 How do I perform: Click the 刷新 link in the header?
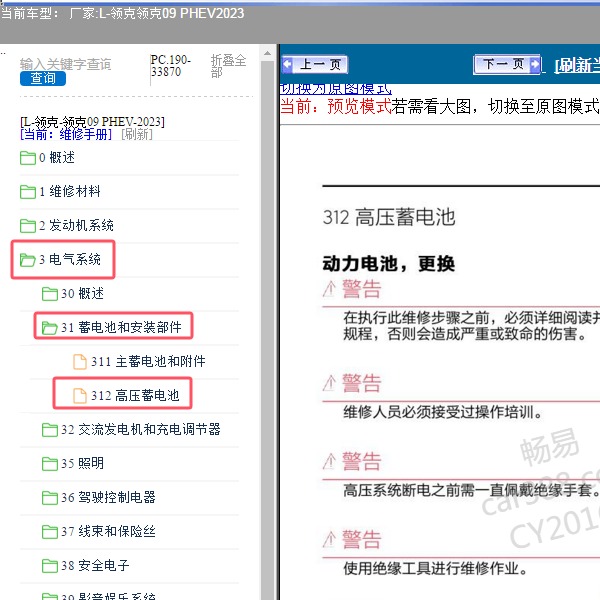pos(577,66)
